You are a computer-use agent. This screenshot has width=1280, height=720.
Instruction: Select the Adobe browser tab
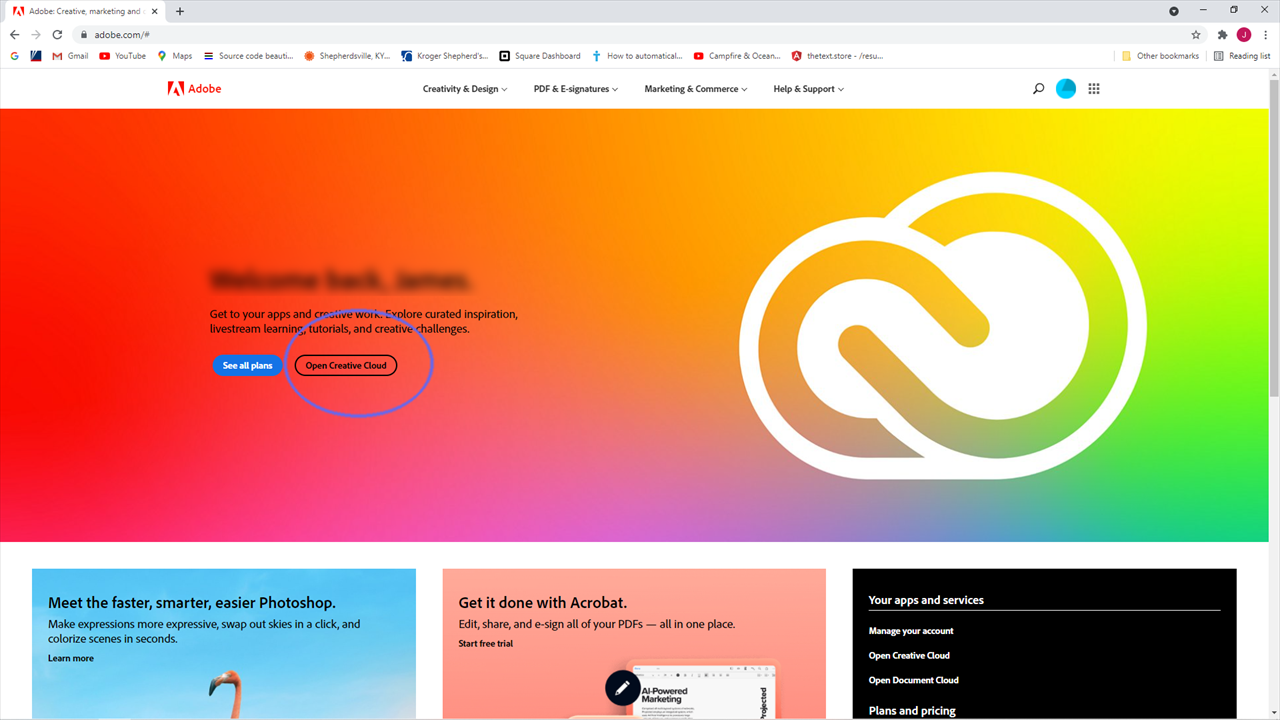(85, 11)
